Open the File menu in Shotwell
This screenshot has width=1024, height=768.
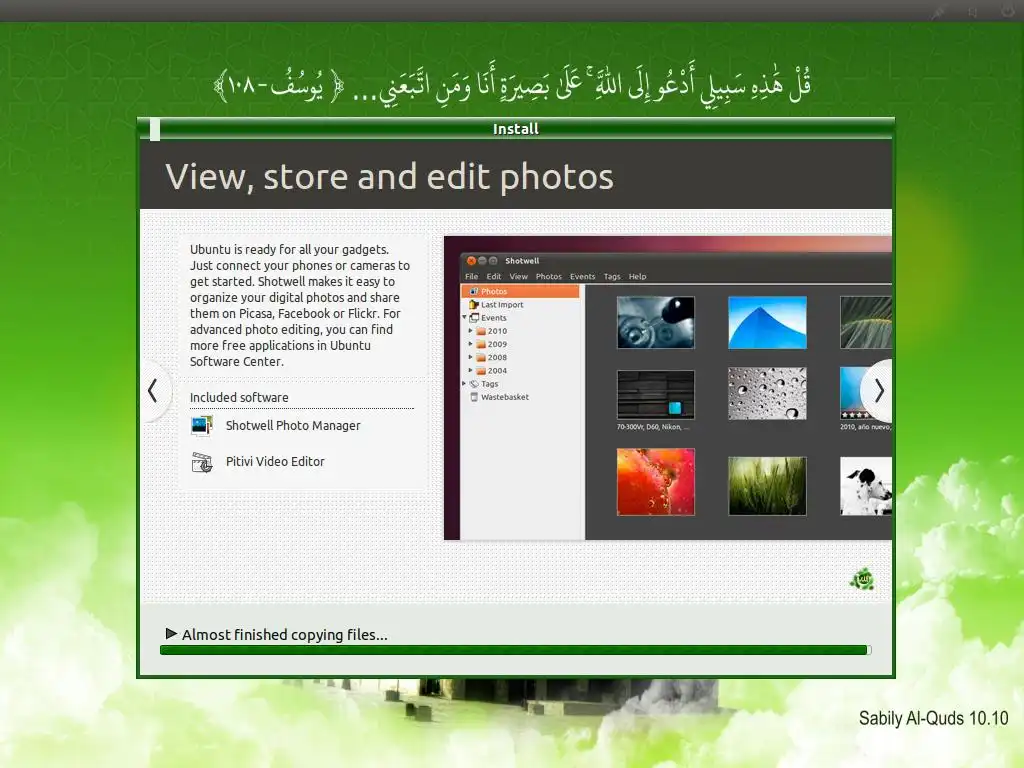pyautogui.click(x=472, y=276)
